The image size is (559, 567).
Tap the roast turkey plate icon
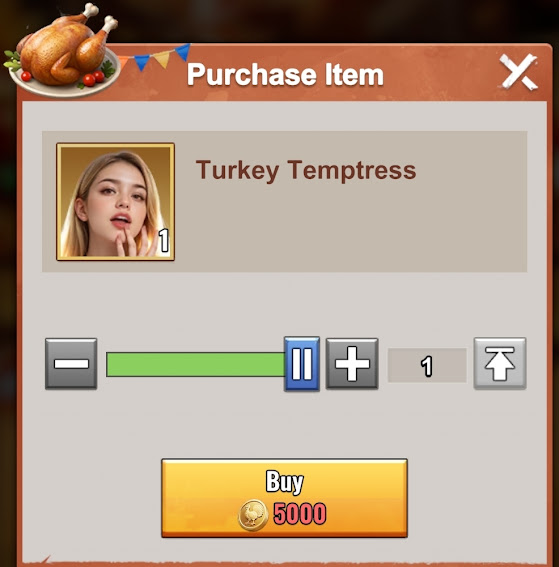pyautogui.click(x=62, y=51)
